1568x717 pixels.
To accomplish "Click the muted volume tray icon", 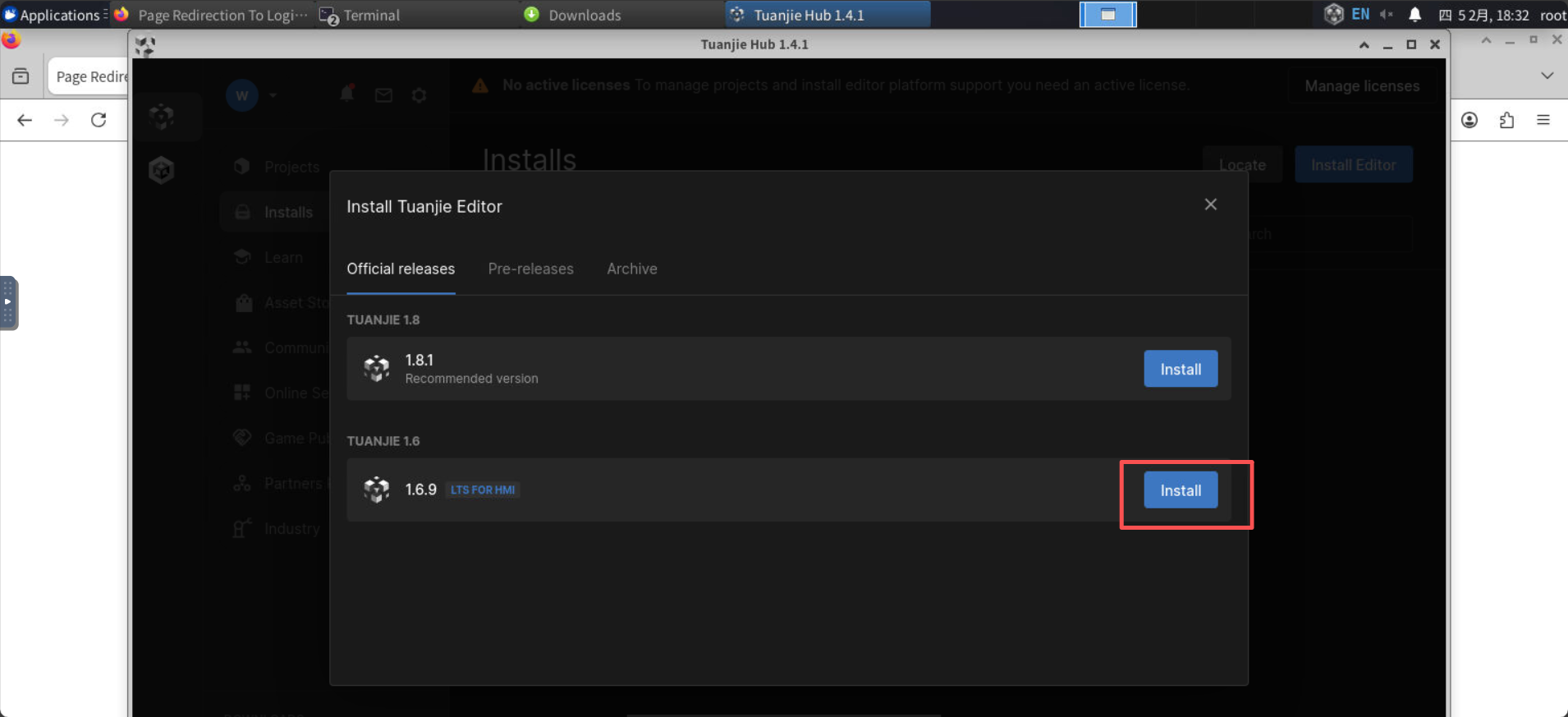I will click(1387, 15).
